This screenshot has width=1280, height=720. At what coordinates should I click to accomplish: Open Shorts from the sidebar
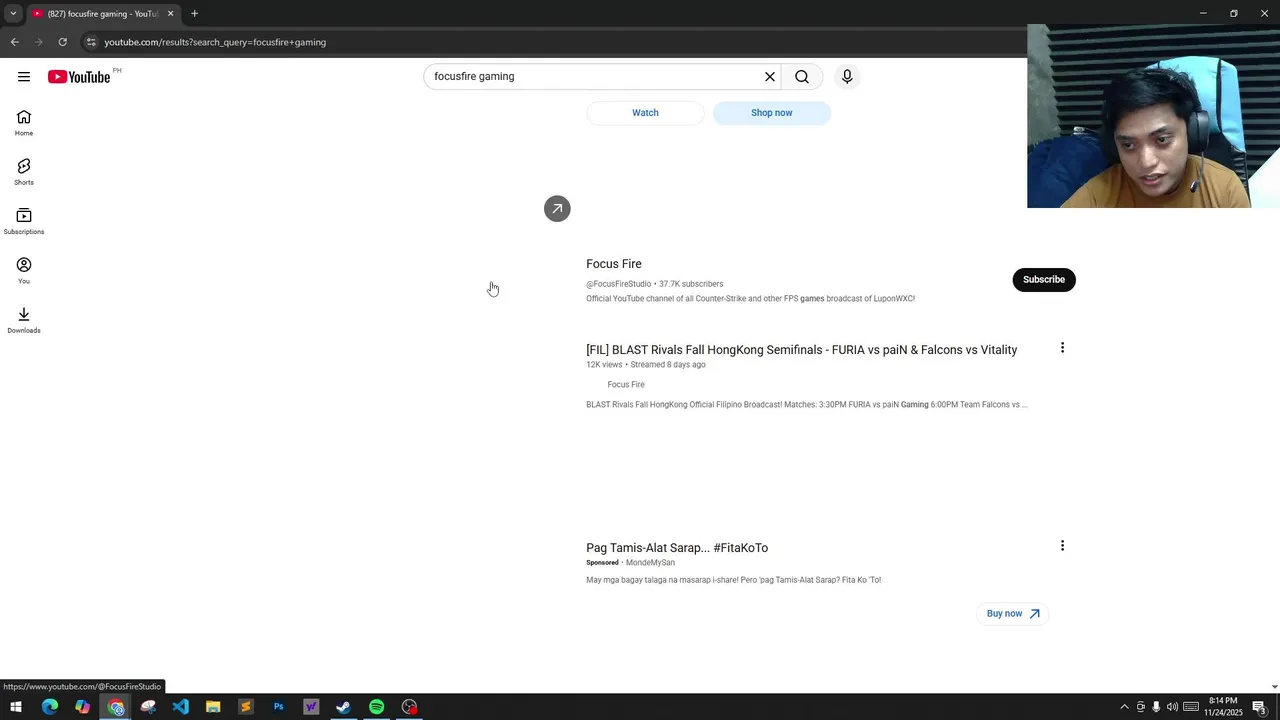coord(24,172)
